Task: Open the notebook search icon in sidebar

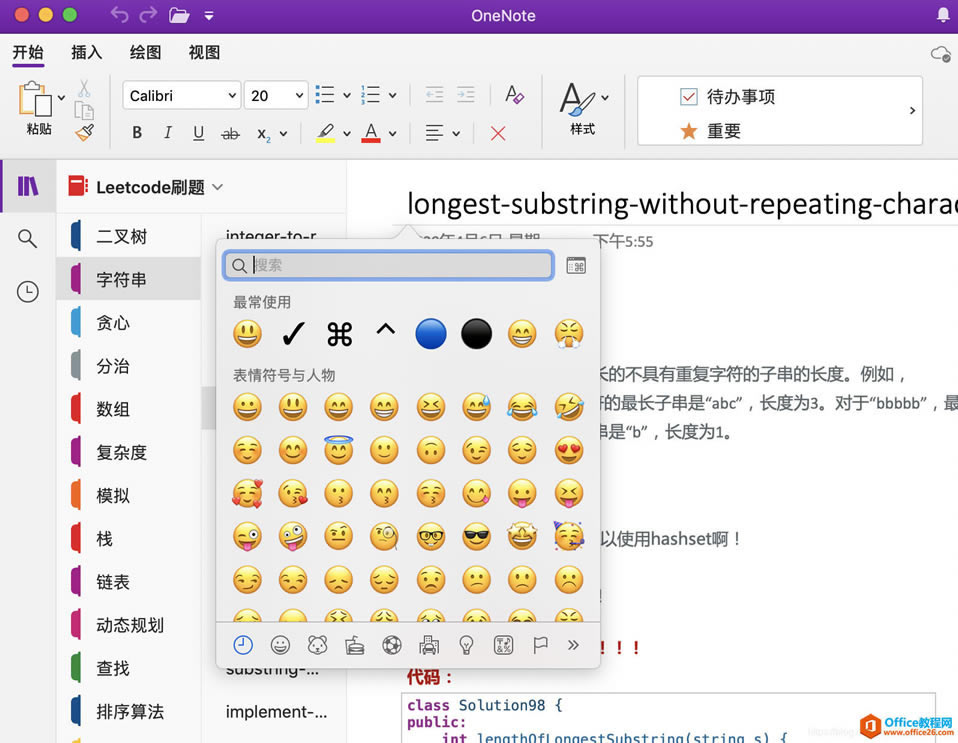Action: coord(27,239)
